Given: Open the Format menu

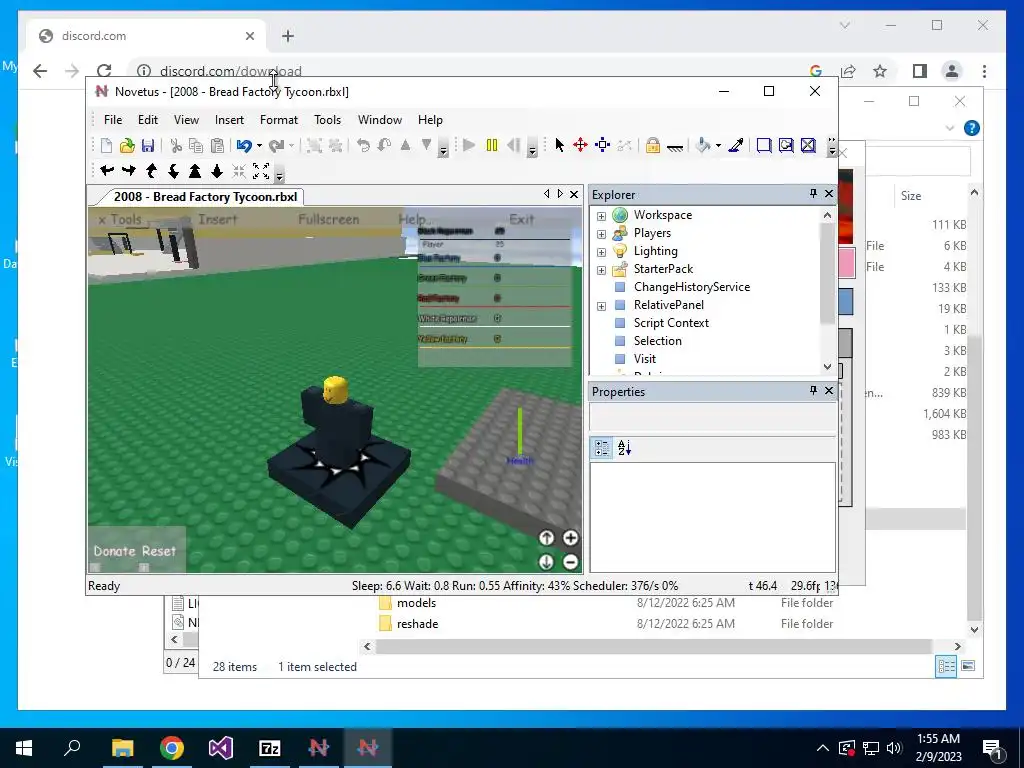Looking at the screenshot, I should pos(279,120).
